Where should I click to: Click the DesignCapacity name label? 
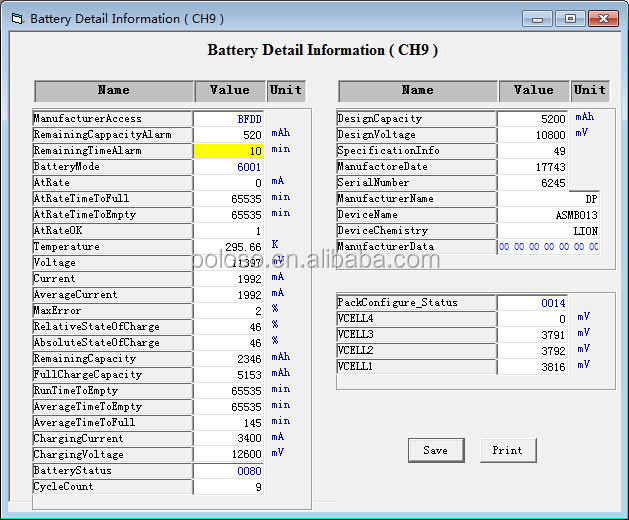416,119
